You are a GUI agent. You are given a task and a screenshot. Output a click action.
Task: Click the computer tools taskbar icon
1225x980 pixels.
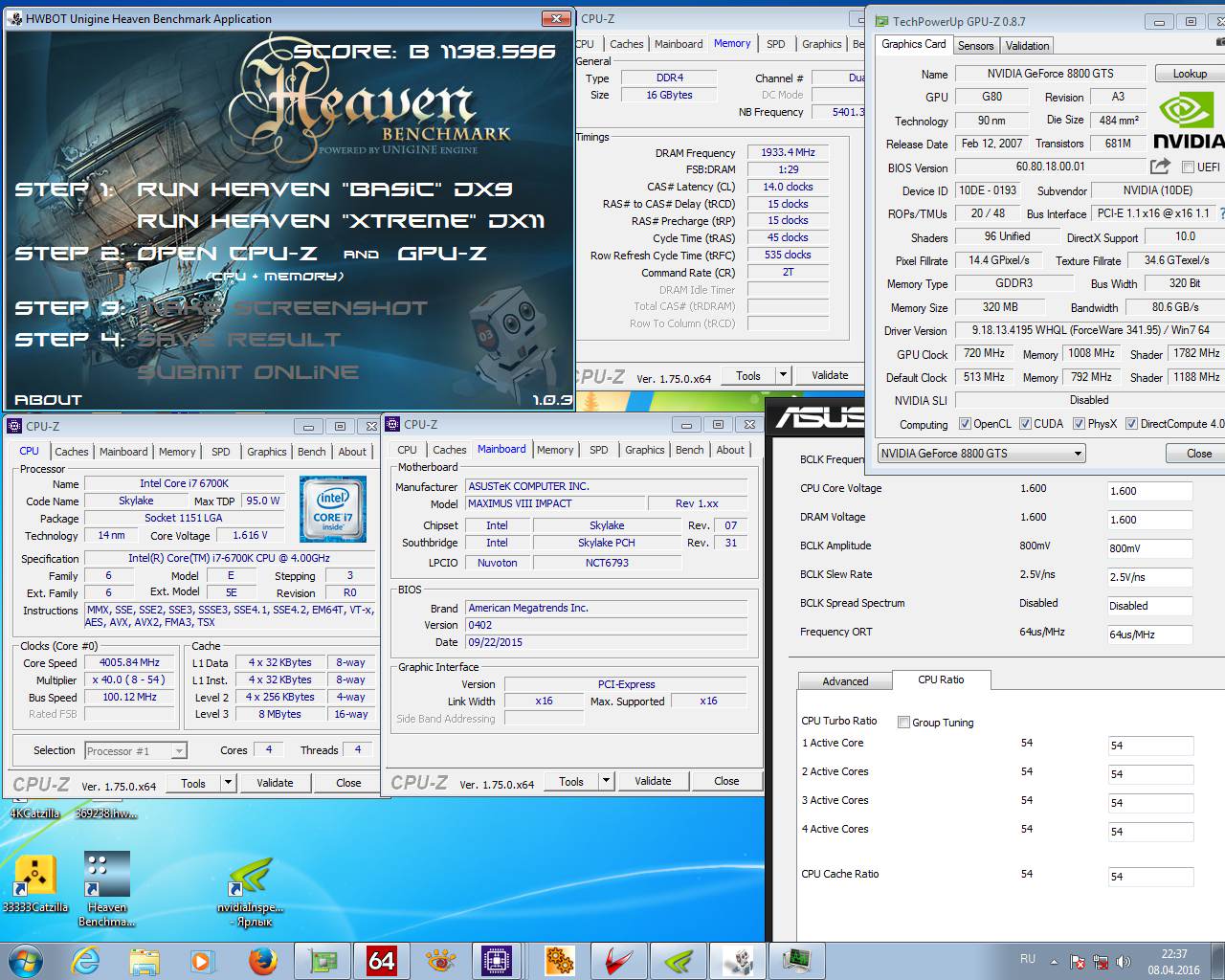pos(737,960)
